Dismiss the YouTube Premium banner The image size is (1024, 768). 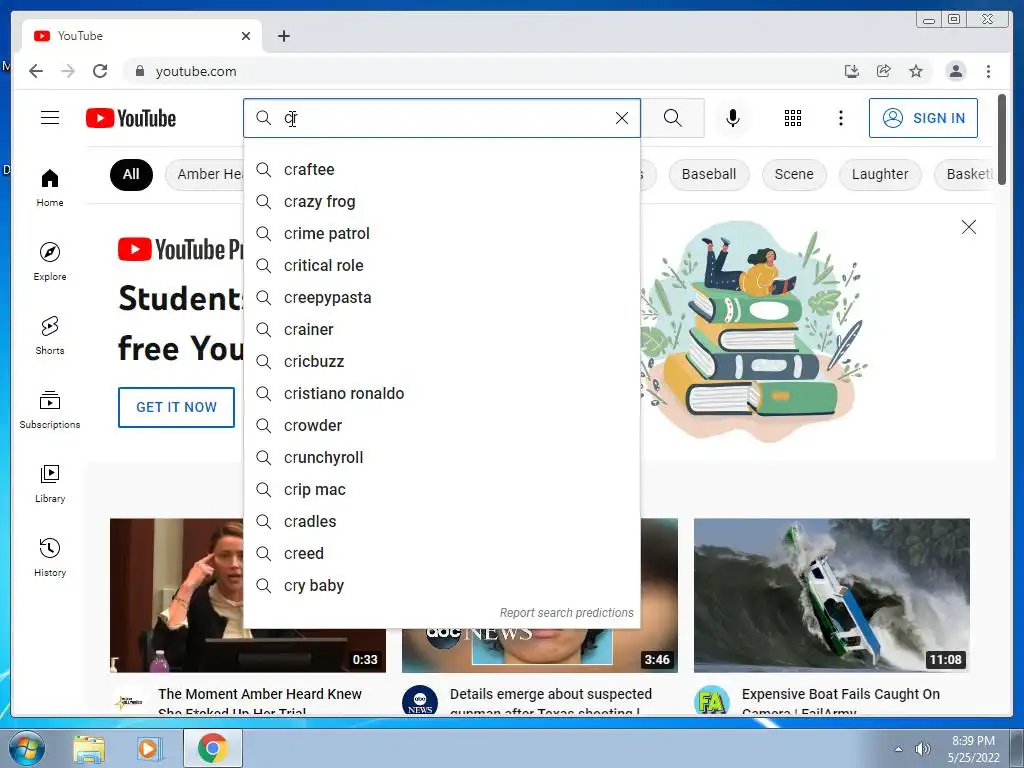click(968, 227)
